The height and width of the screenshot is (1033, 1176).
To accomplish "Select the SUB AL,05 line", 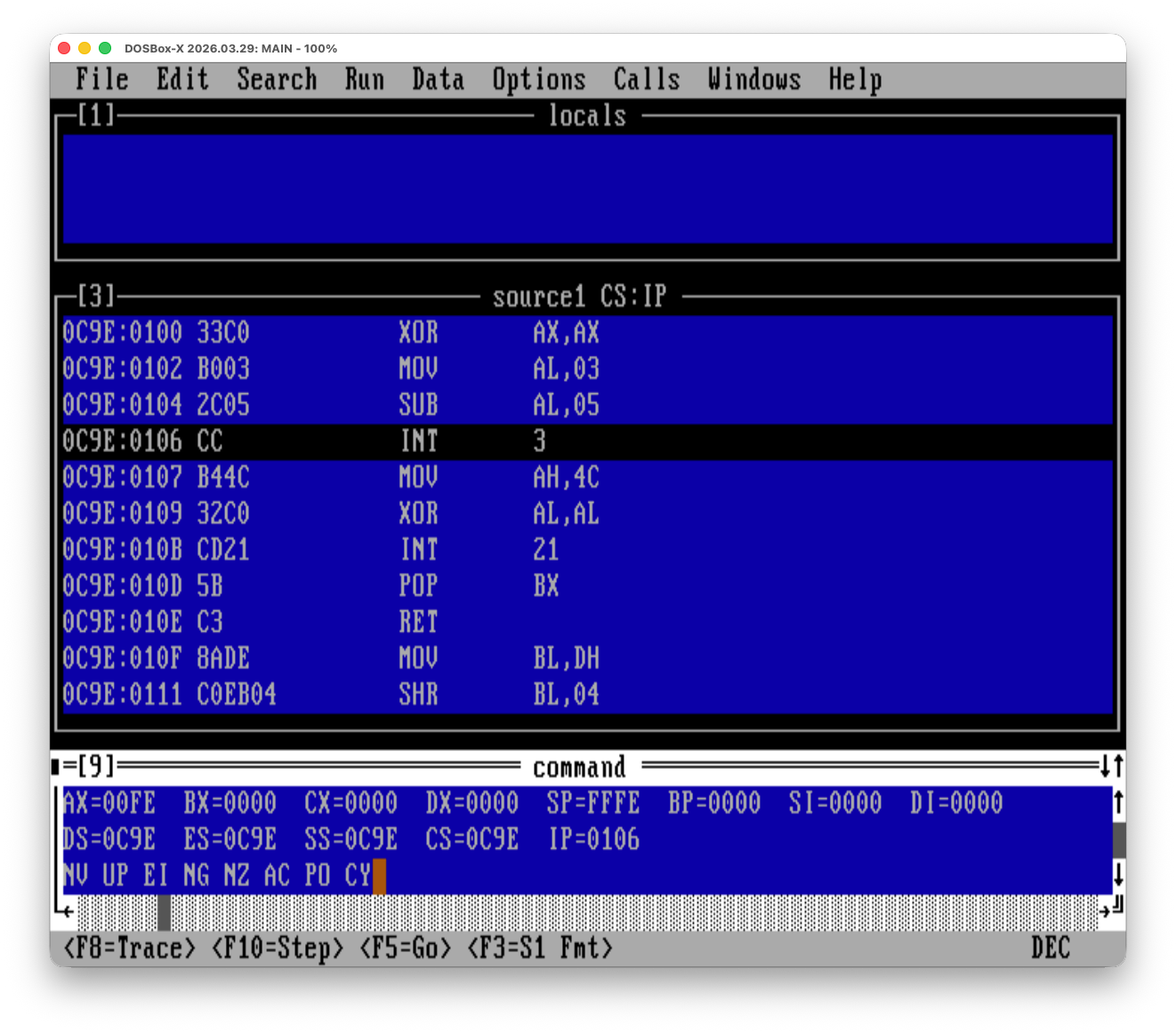I will (x=587, y=406).
